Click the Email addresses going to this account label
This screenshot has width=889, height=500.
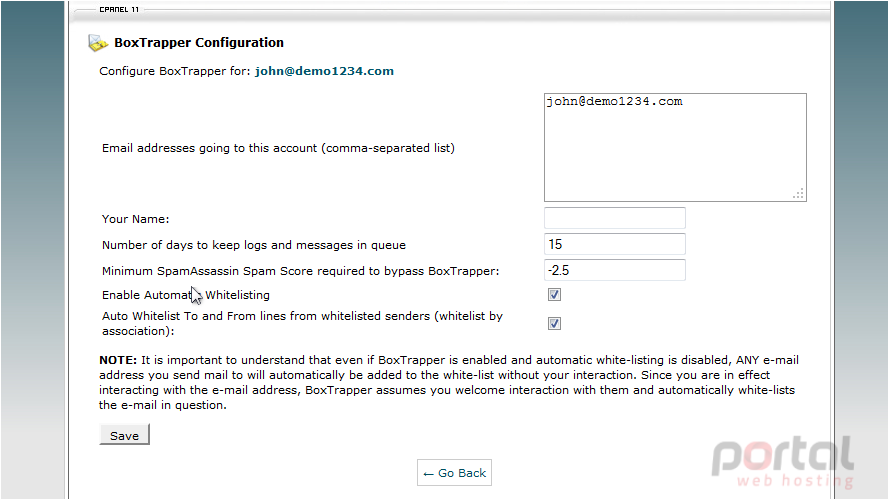[278, 148]
